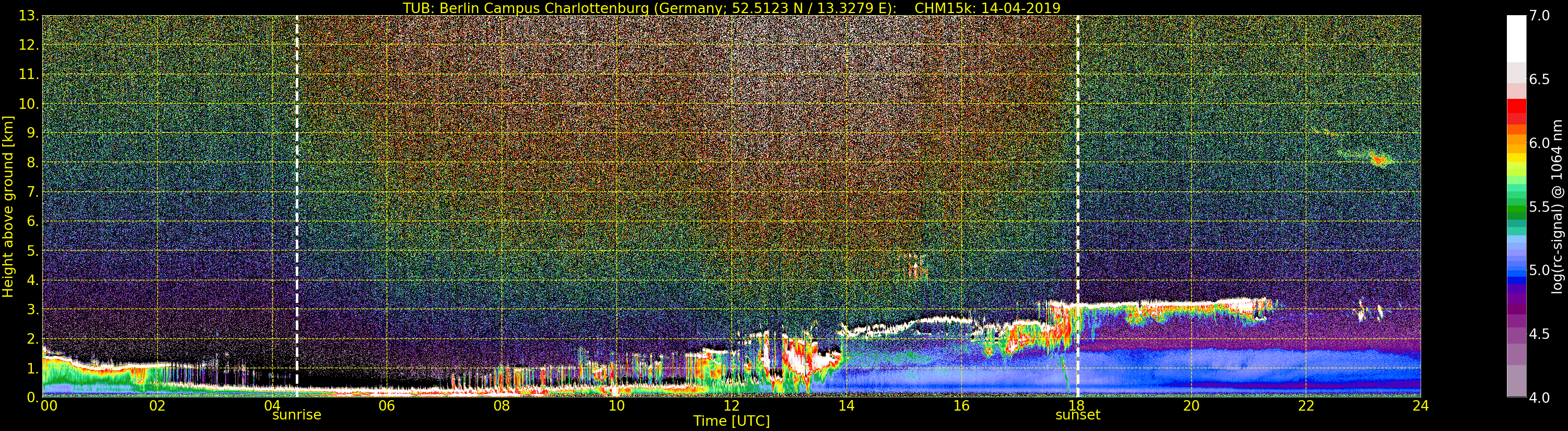Image resolution: width=1568 pixels, height=431 pixels.
Task: Click the colorbar tick value '4.0'
Action: [1539, 398]
